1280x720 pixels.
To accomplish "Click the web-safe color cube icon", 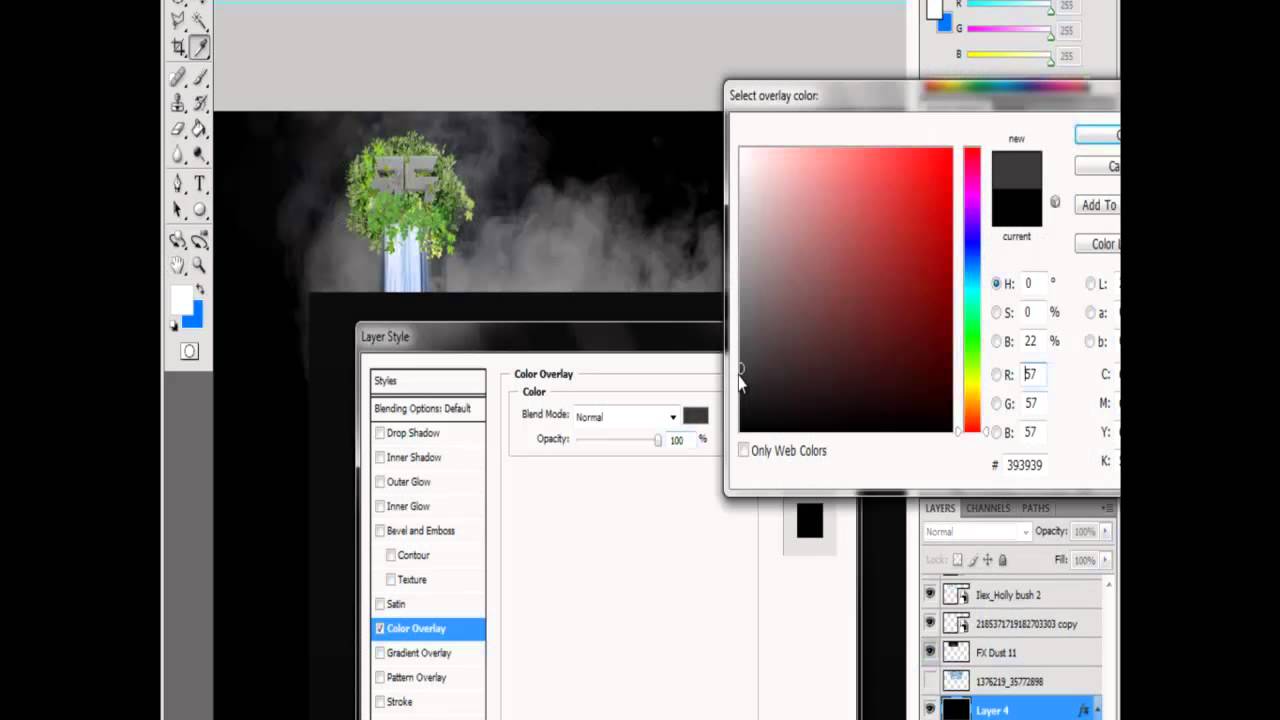I will tap(1055, 202).
